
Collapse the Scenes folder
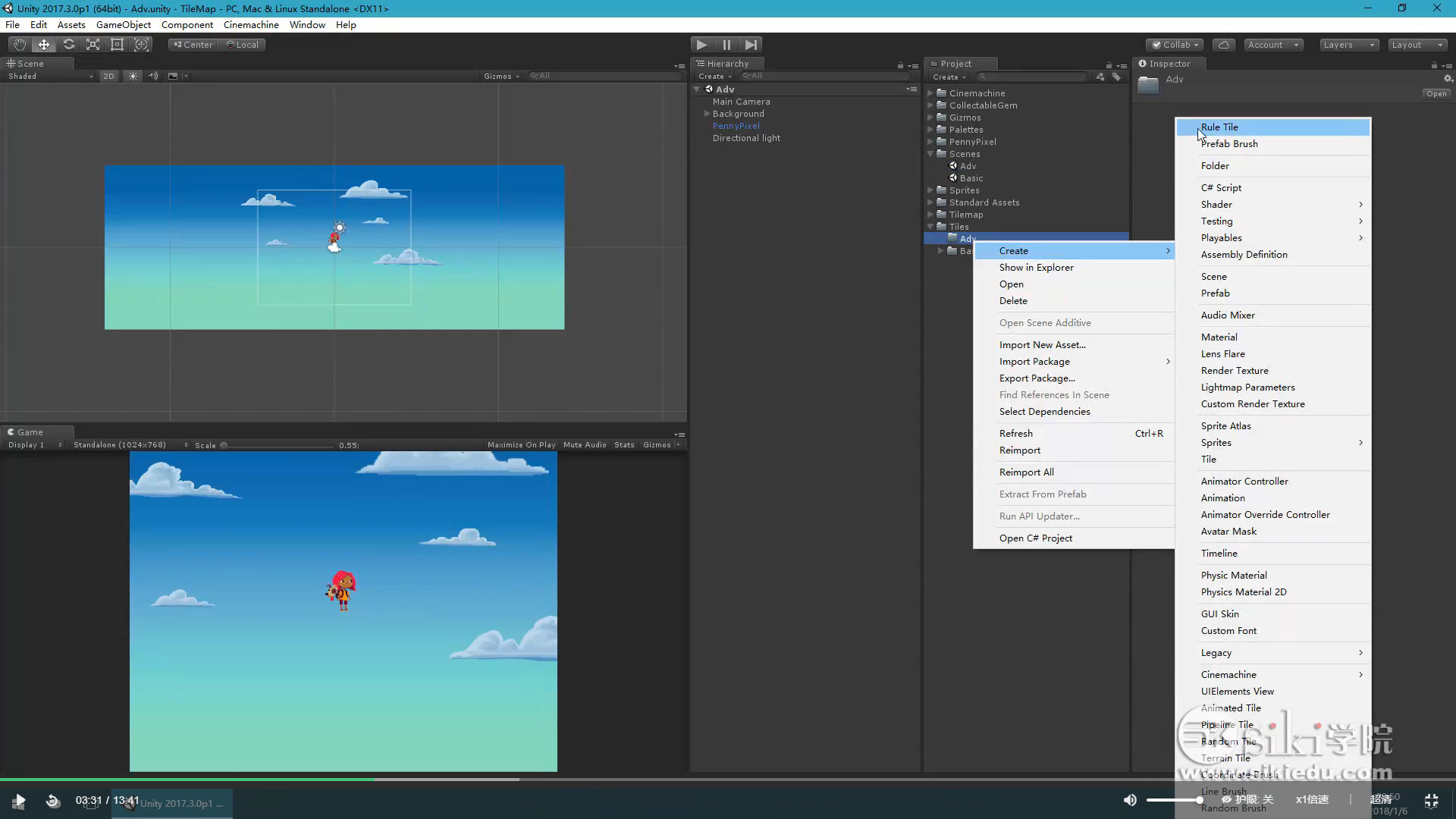(930, 154)
